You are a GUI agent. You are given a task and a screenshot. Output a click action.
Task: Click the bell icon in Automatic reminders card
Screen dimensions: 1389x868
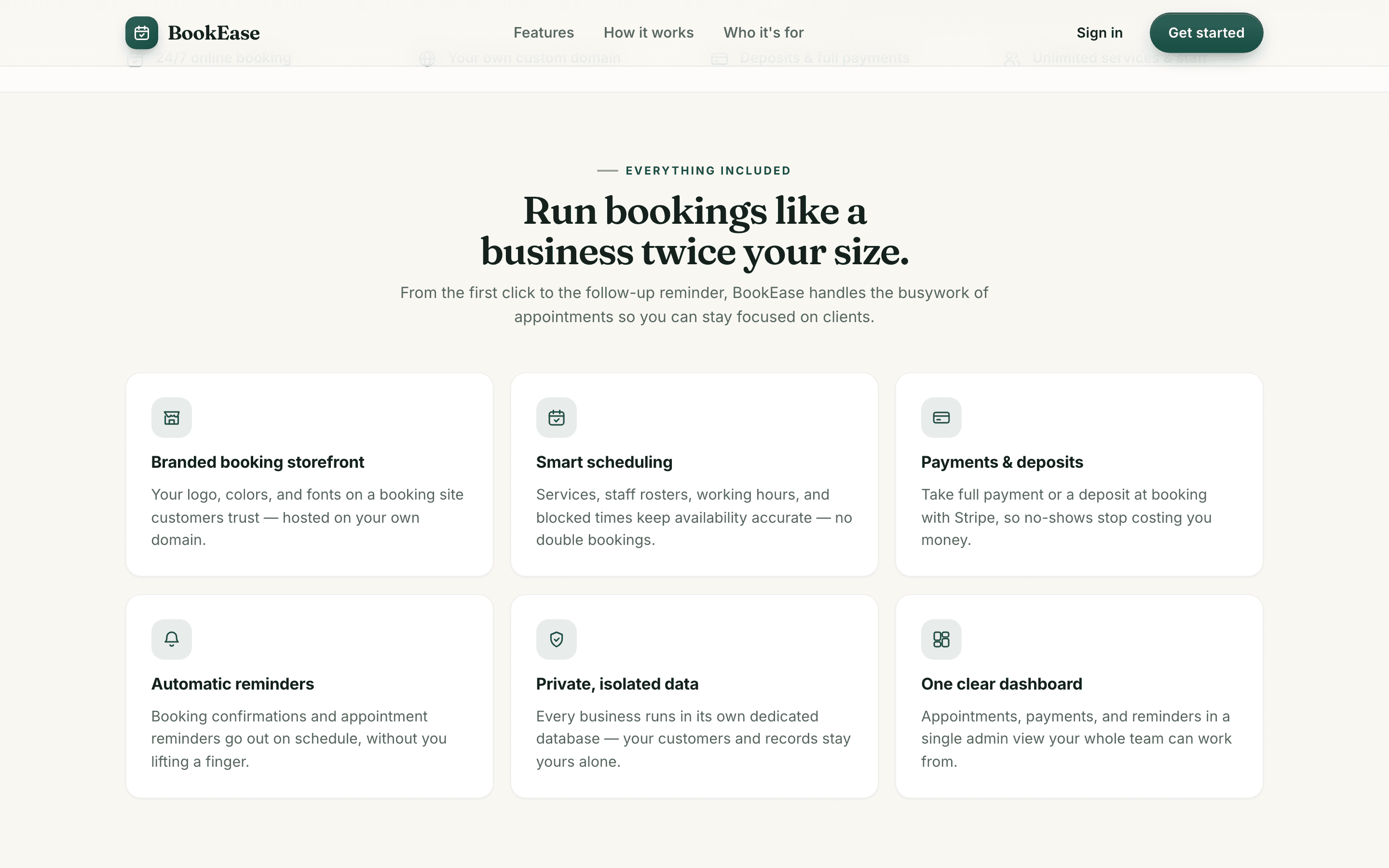pos(172,639)
